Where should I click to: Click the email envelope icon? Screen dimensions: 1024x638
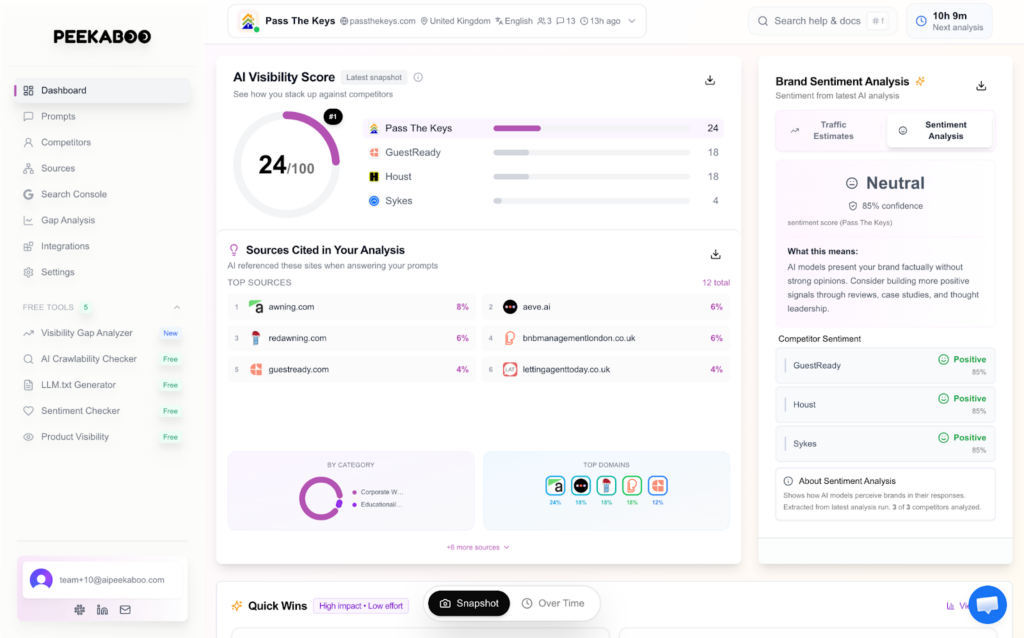pyautogui.click(x=125, y=609)
